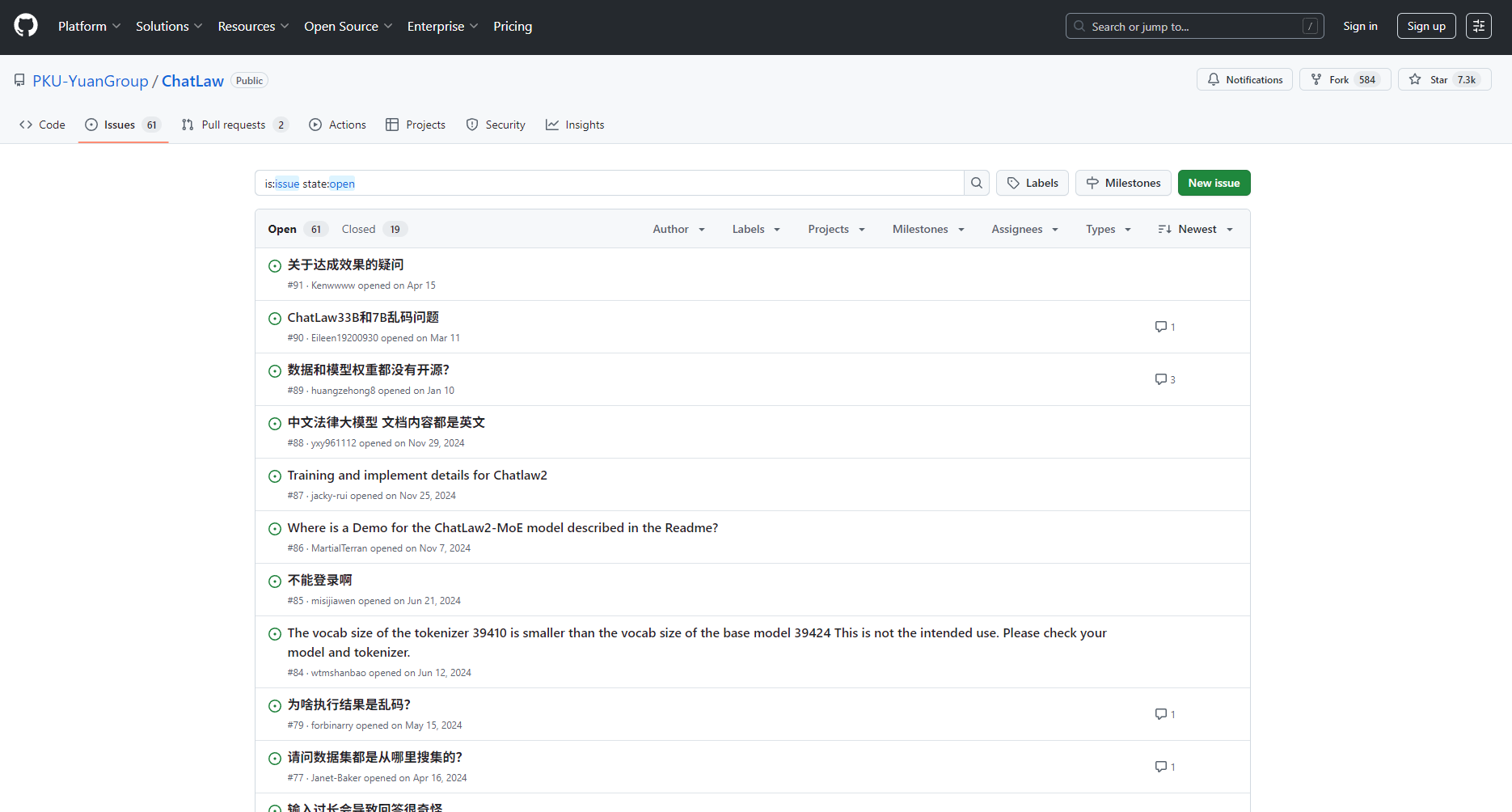The image size is (1512, 812).
Task: Open issue Where is a Demo for ChatLaw2-MoE
Action: coord(503,527)
